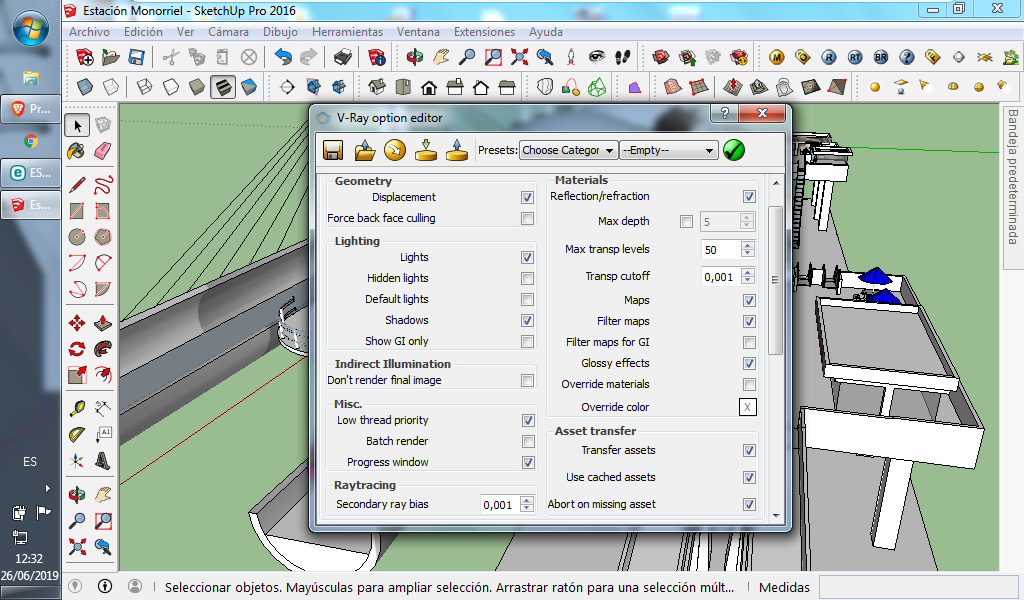Click the Max transp levels input field
Viewport: 1024px width, 600px height.
coord(721,249)
